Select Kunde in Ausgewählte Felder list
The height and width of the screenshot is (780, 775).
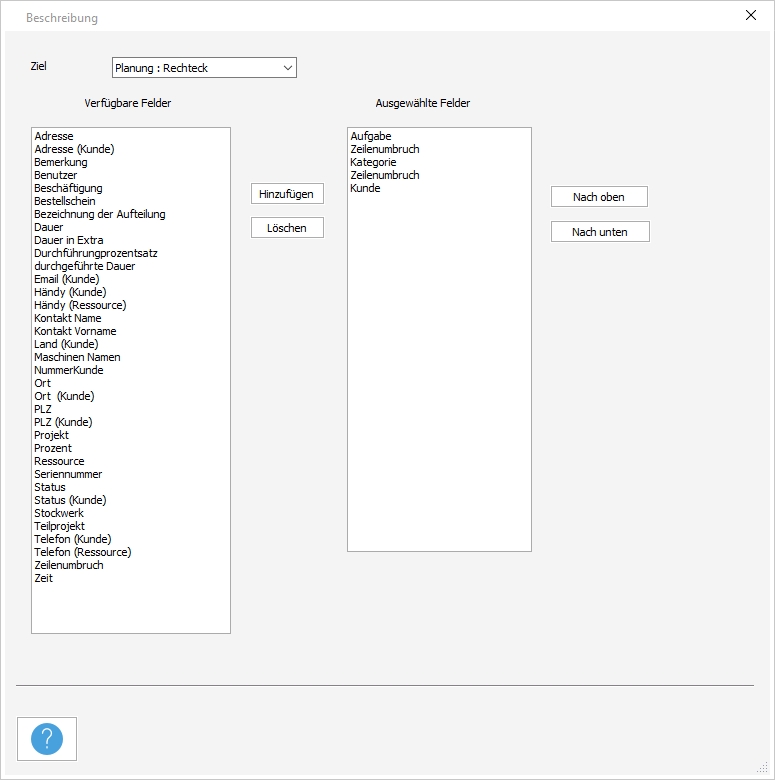coord(366,188)
